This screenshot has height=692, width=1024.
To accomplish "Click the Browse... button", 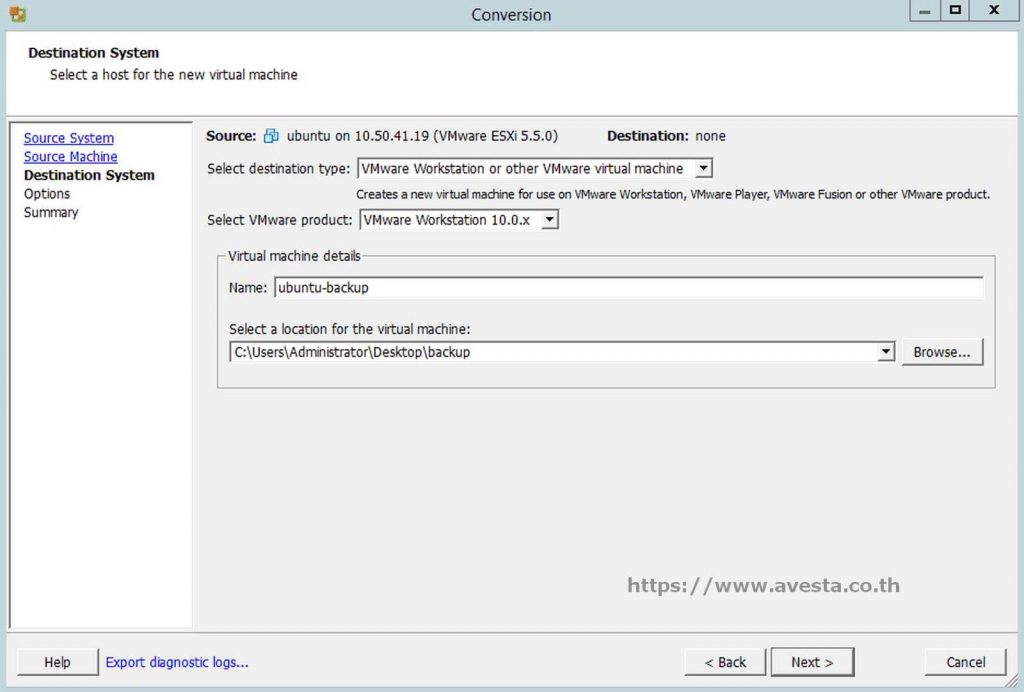I will 942,353.
